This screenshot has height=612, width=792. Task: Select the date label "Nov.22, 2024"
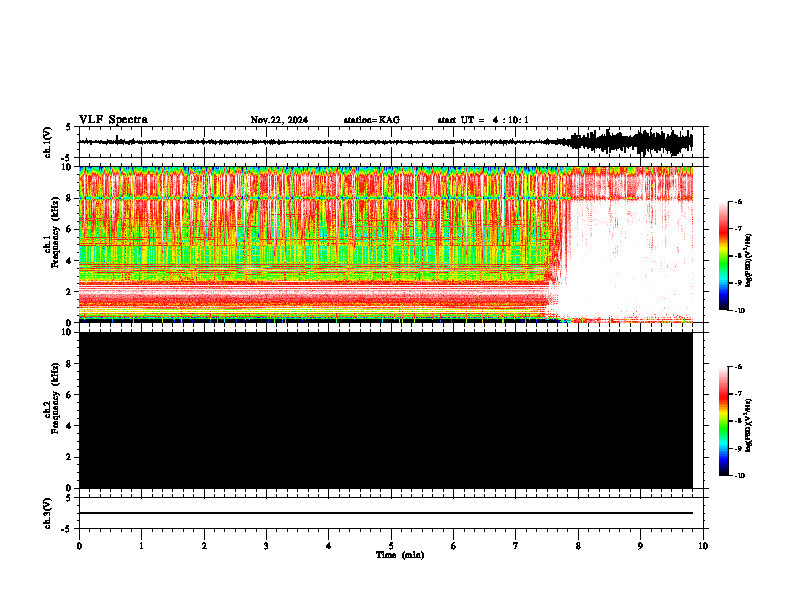[279, 120]
